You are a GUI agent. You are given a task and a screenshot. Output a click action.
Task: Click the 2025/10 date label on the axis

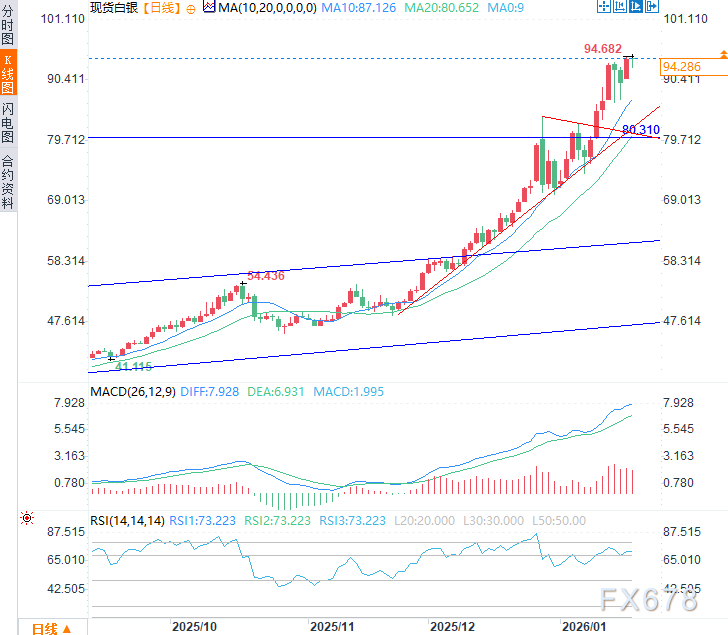tap(194, 627)
